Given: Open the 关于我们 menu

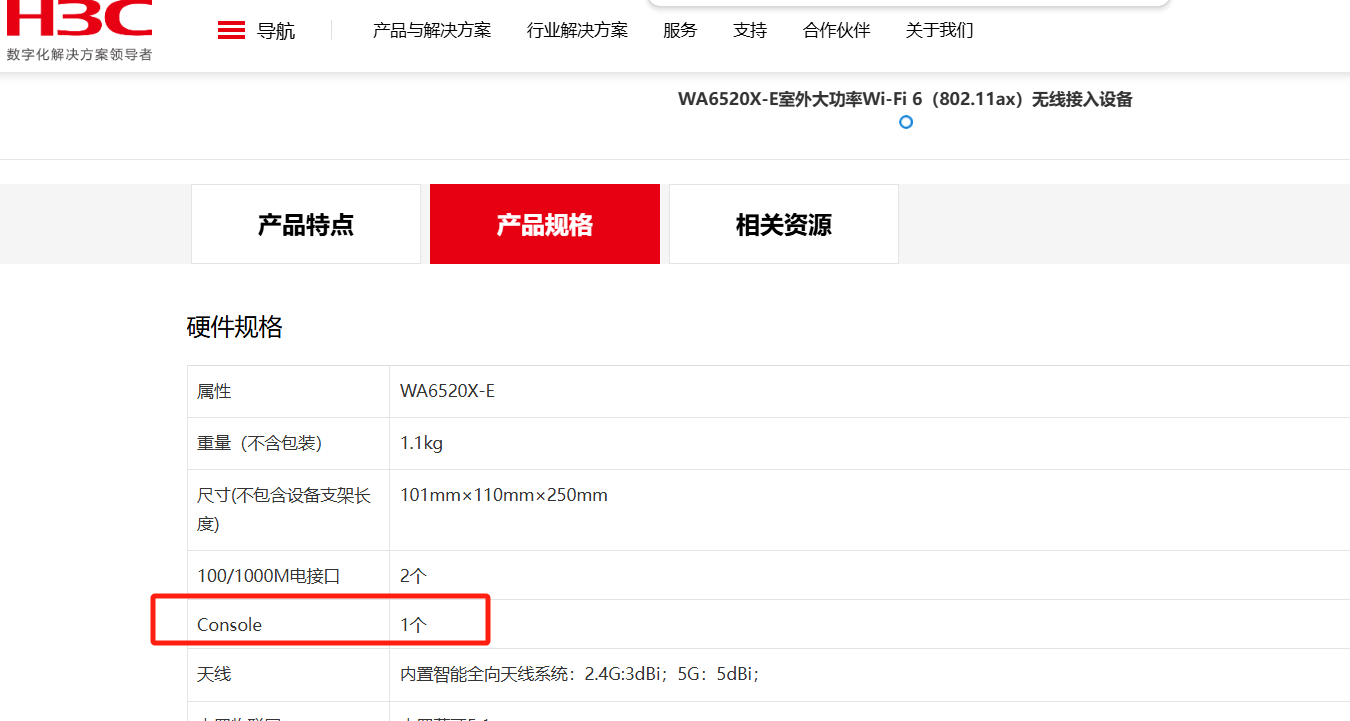Looking at the screenshot, I should point(940,31).
